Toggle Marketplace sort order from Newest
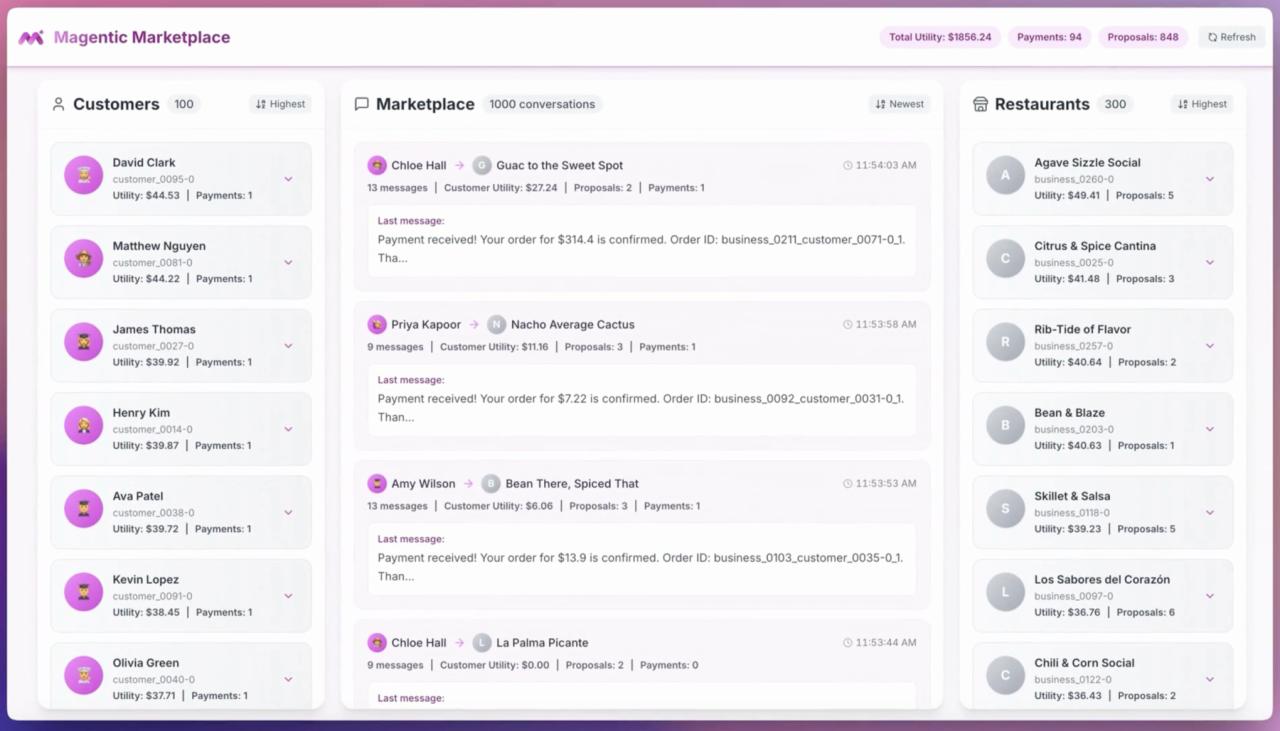Image resolution: width=1280 pixels, height=731 pixels. point(899,104)
